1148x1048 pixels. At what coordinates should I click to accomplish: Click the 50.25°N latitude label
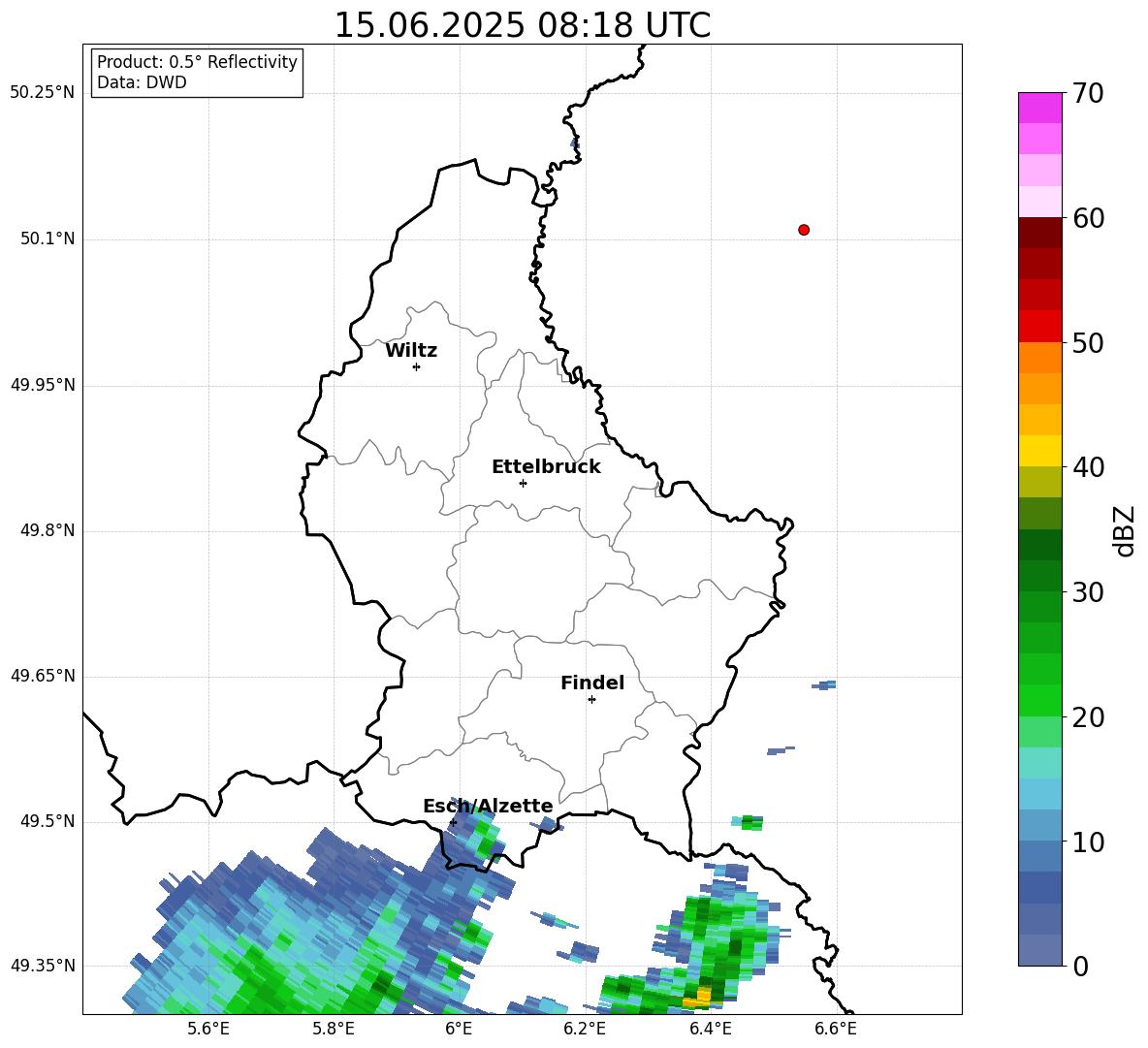[x=43, y=93]
